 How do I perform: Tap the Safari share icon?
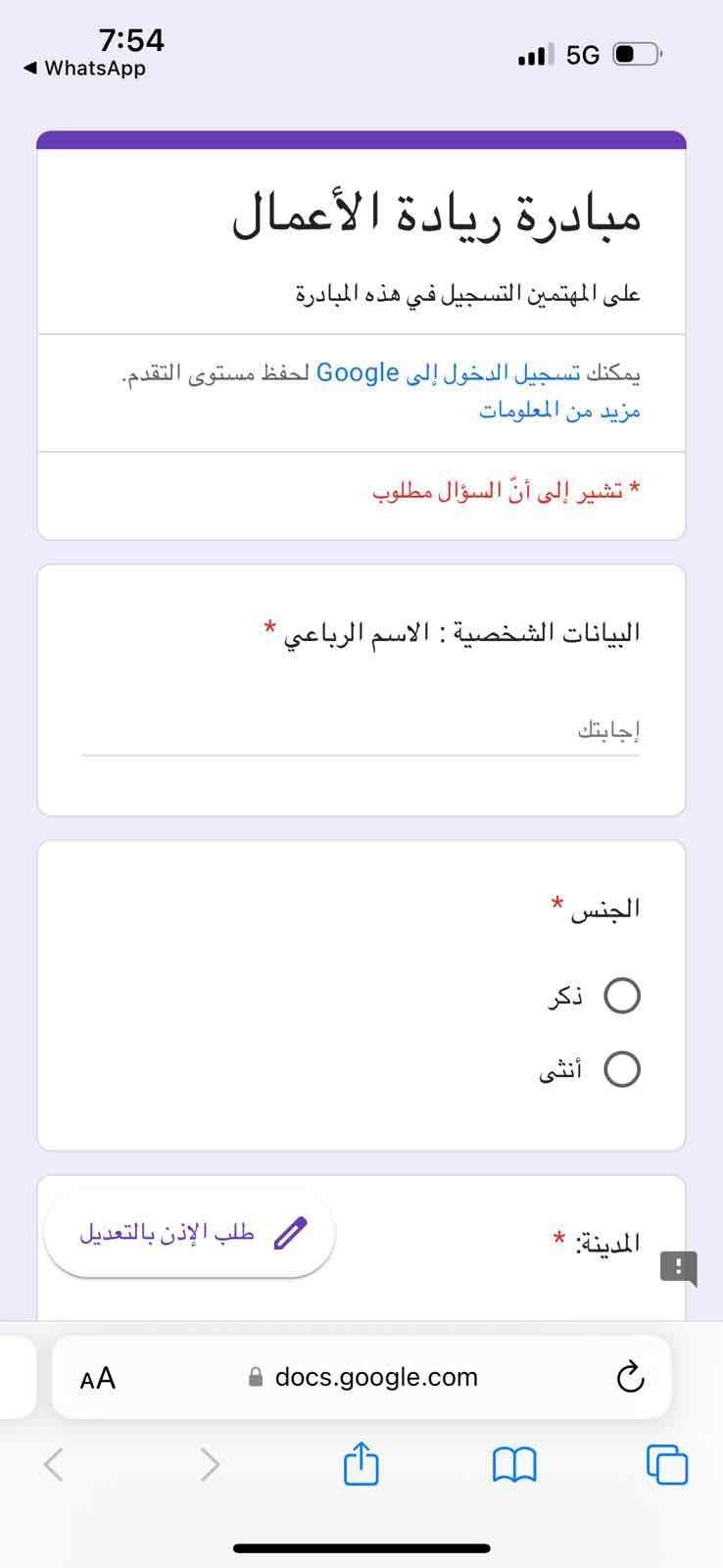[x=361, y=1464]
